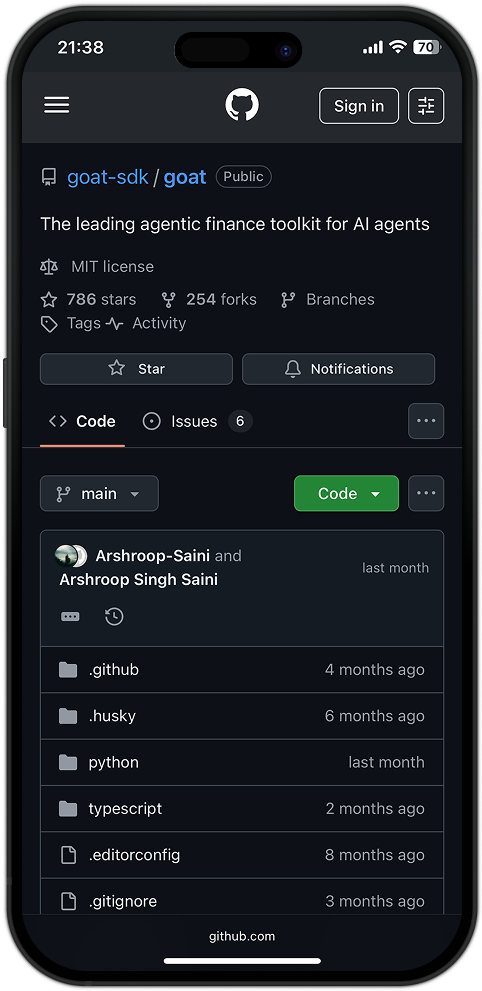View the MIT license link
Screen dimensions: 482x991
pos(112,267)
